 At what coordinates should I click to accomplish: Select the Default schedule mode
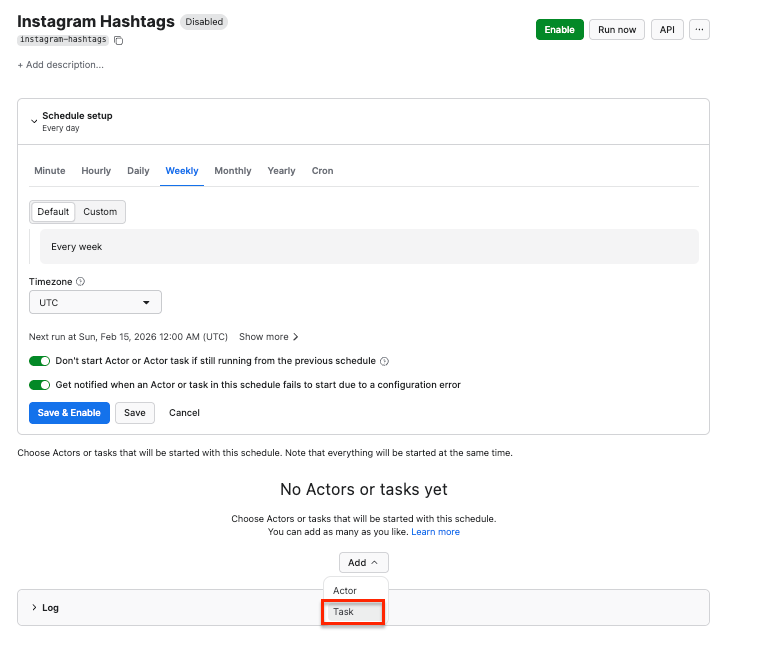tap(53, 212)
